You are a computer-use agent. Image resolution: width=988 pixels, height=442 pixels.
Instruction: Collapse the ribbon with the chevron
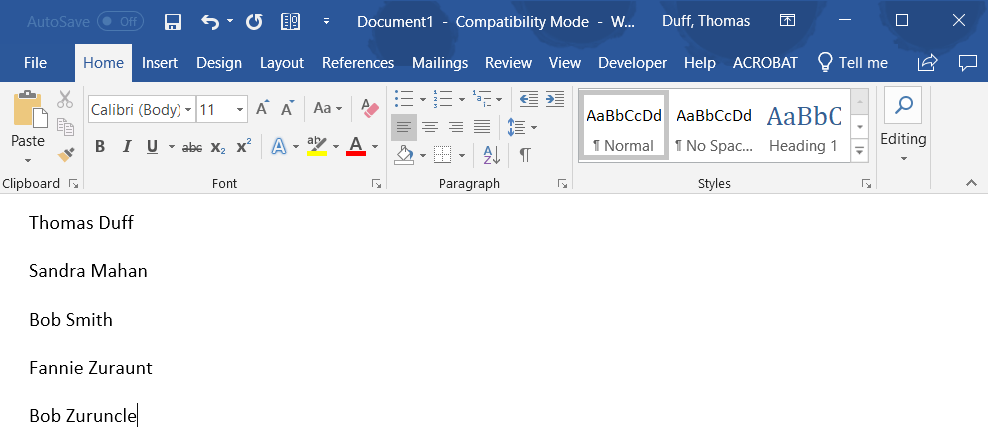[971, 183]
